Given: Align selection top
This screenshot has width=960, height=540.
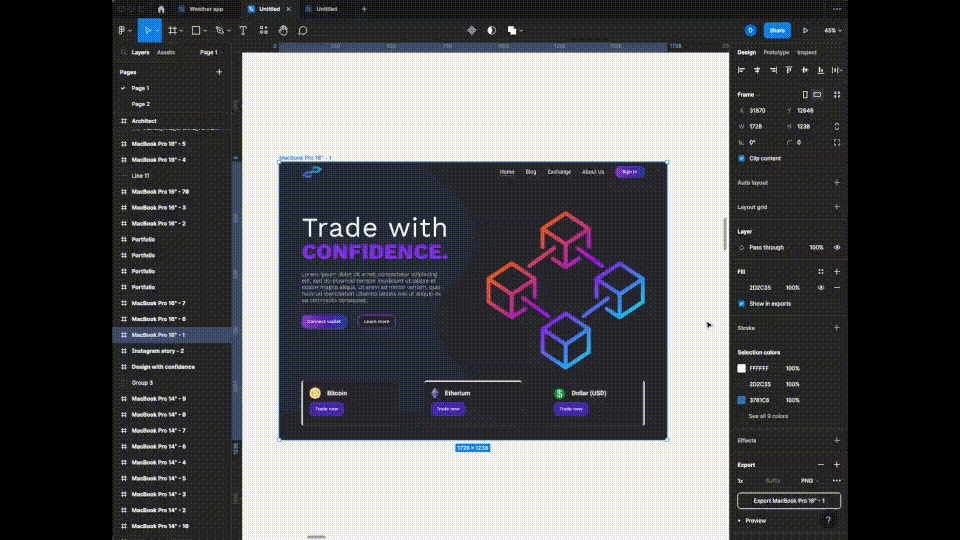Looking at the screenshot, I should pyautogui.click(x=789, y=70).
